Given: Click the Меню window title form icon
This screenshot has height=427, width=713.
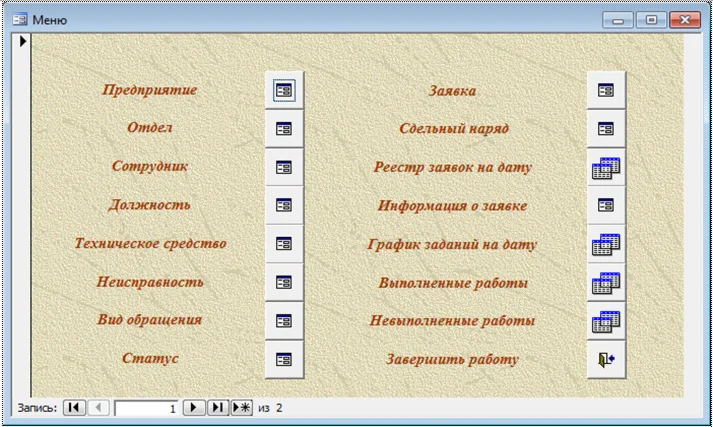Looking at the screenshot, I should (20, 20).
